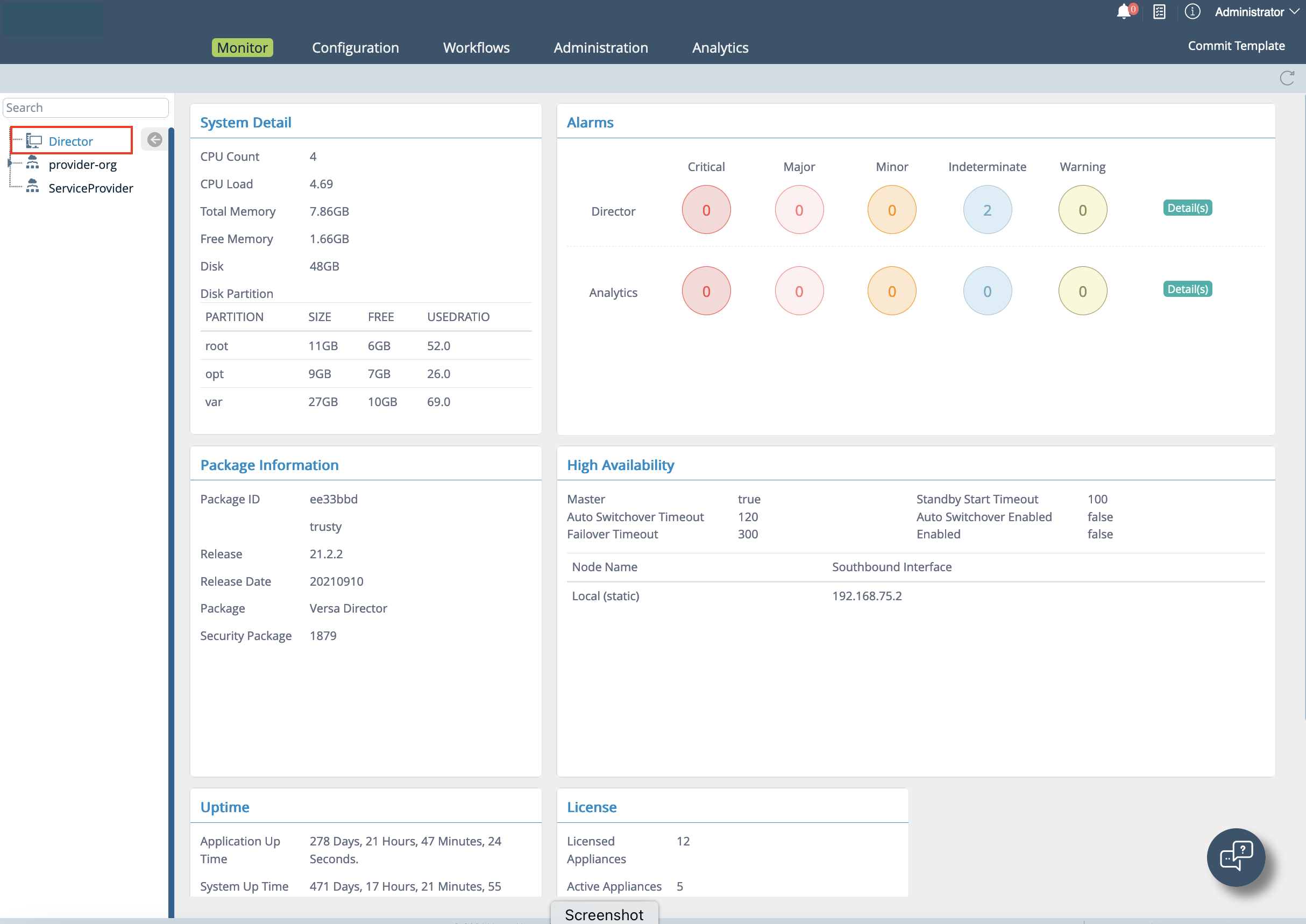1306x924 pixels.
Task: Click Analytics Critical alarm count circle
Action: click(706, 292)
